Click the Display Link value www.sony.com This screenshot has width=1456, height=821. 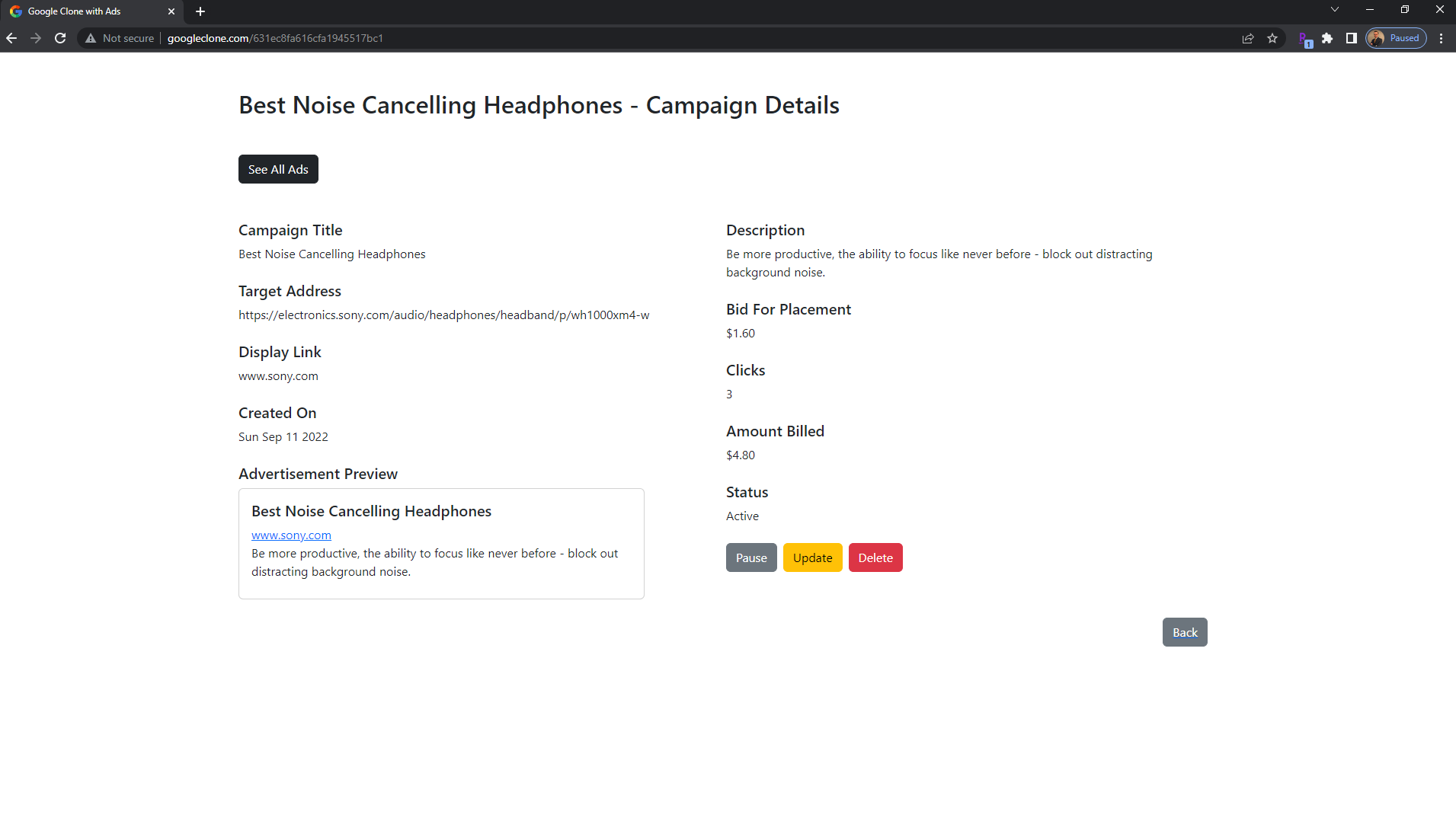point(278,376)
